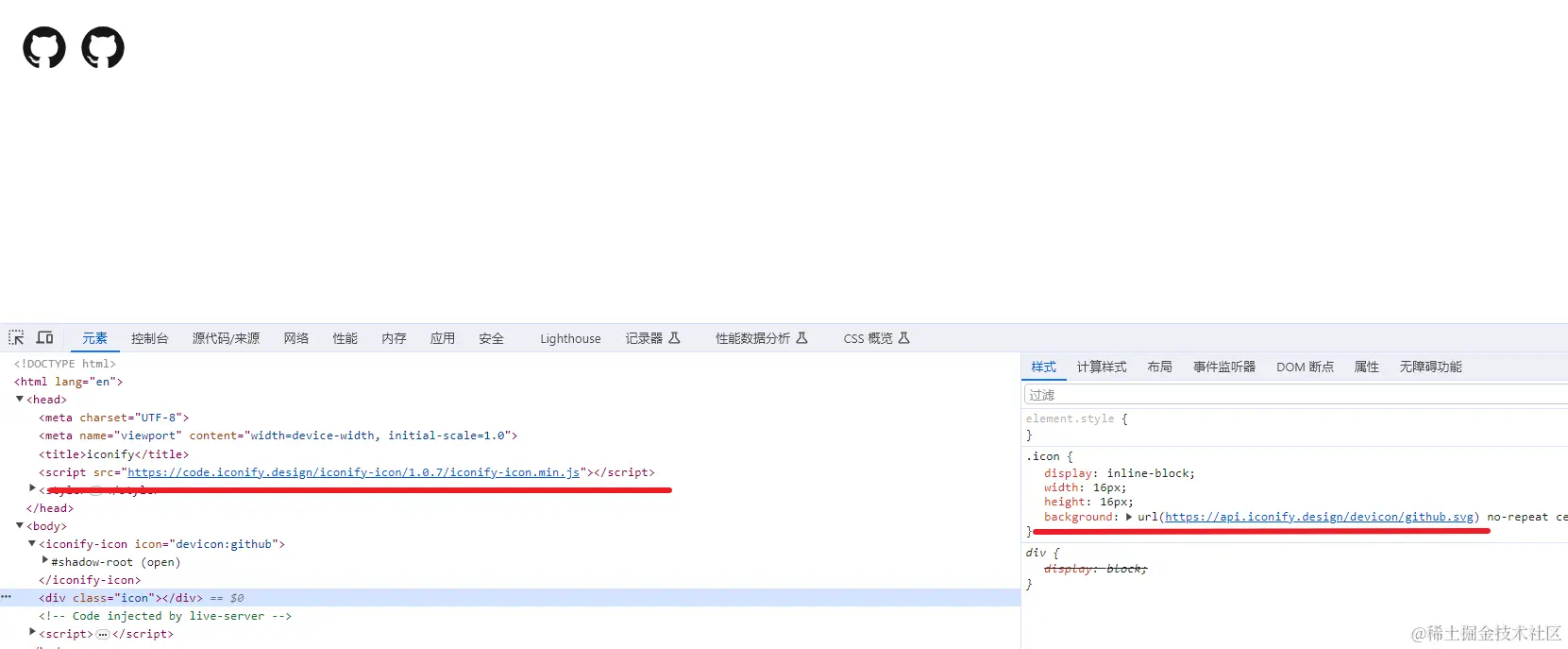Switch to the DOM 断点 sidebar tab
Screen dimensions: 1568x649
[1305, 367]
